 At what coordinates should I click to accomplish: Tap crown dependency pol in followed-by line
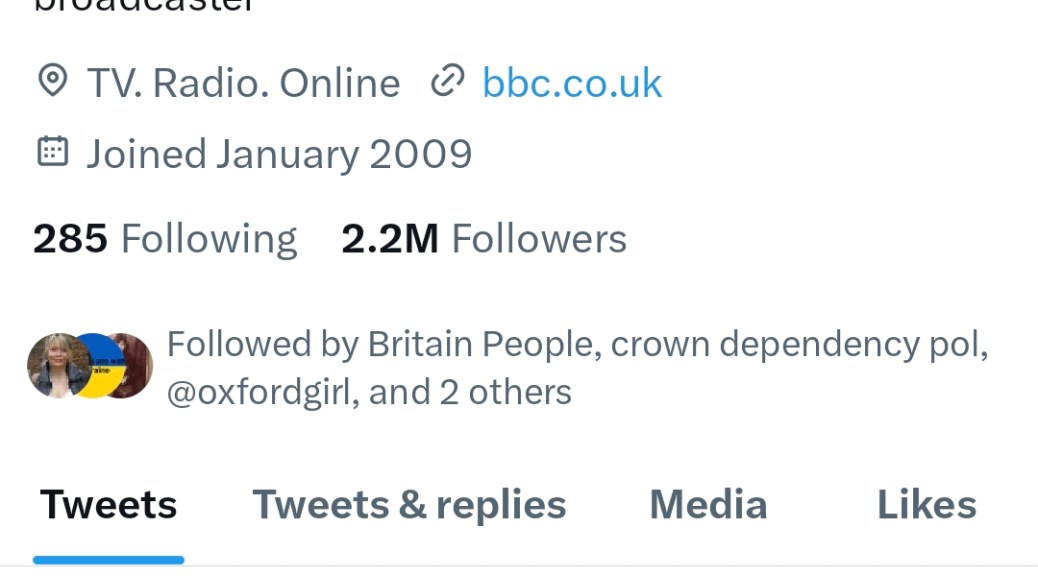(799, 344)
